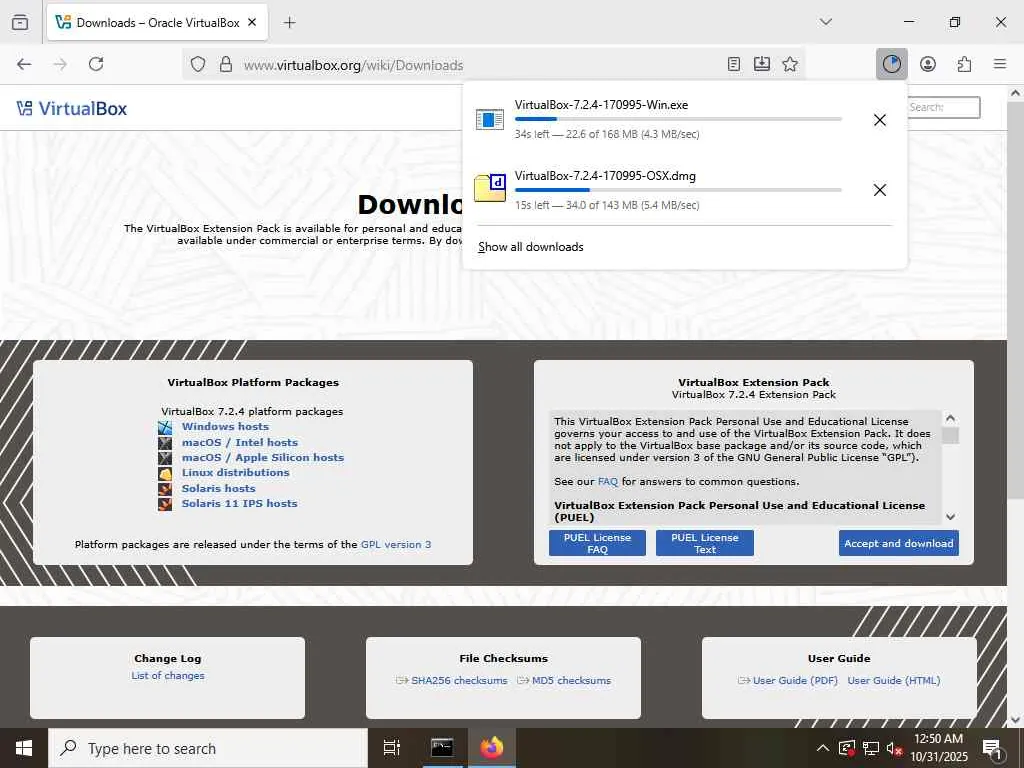Click license box scroll up arrow

pyautogui.click(x=950, y=418)
